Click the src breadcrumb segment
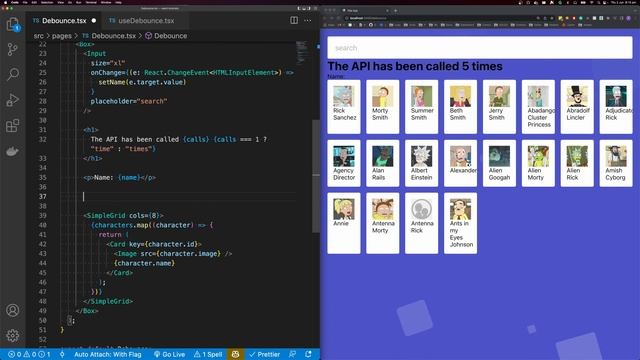 click(x=39, y=36)
